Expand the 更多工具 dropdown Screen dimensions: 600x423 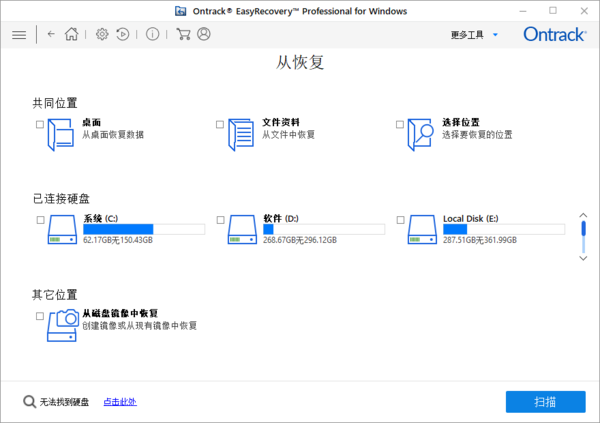pyautogui.click(x=474, y=34)
